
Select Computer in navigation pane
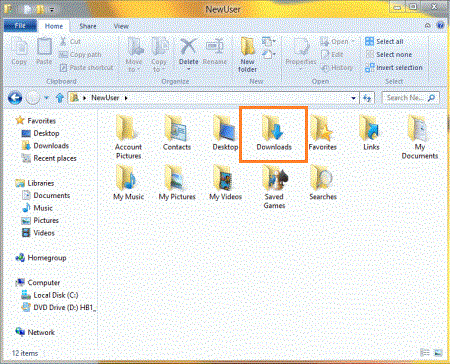pyautogui.click(x=37, y=283)
